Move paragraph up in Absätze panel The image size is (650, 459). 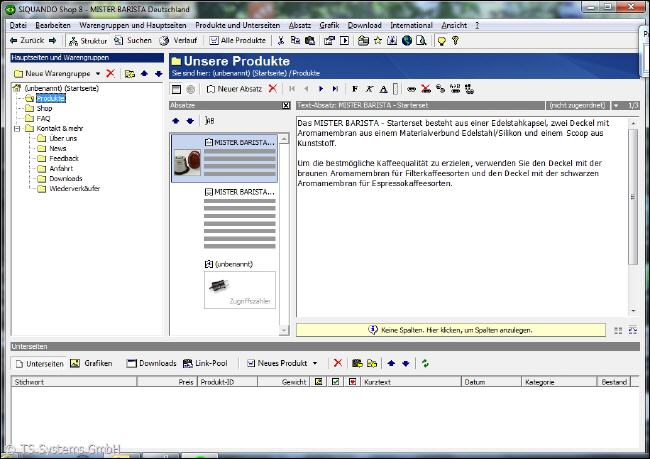pos(176,121)
